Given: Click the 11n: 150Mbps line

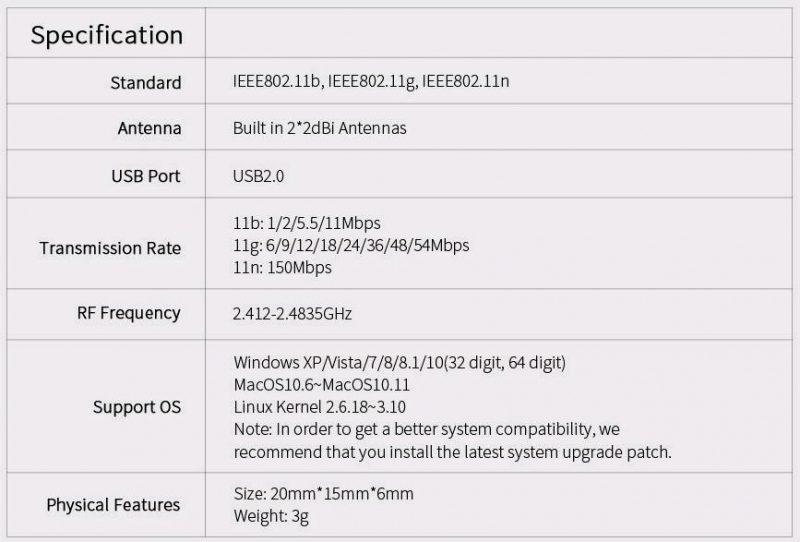Looking at the screenshot, I should (282, 267).
